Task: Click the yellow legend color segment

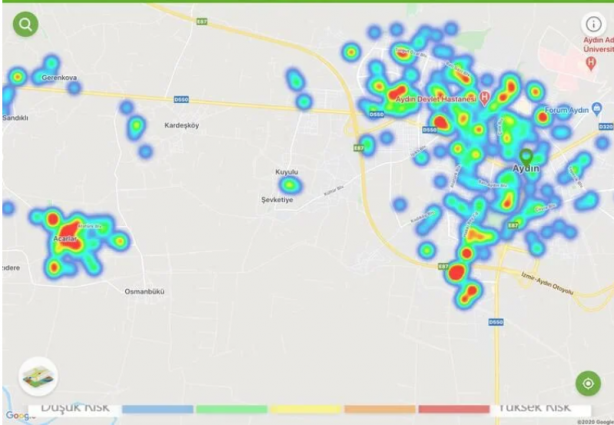Action: click(x=306, y=409)
